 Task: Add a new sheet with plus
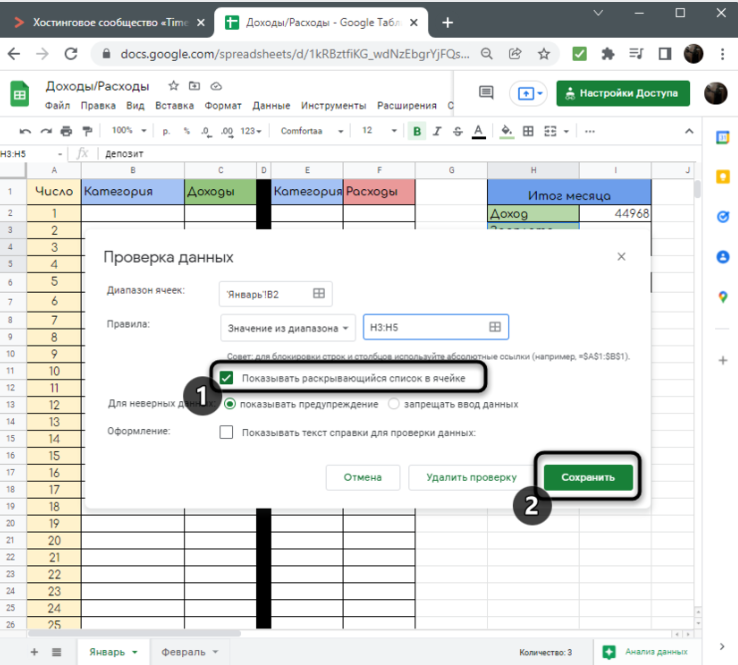34,652
